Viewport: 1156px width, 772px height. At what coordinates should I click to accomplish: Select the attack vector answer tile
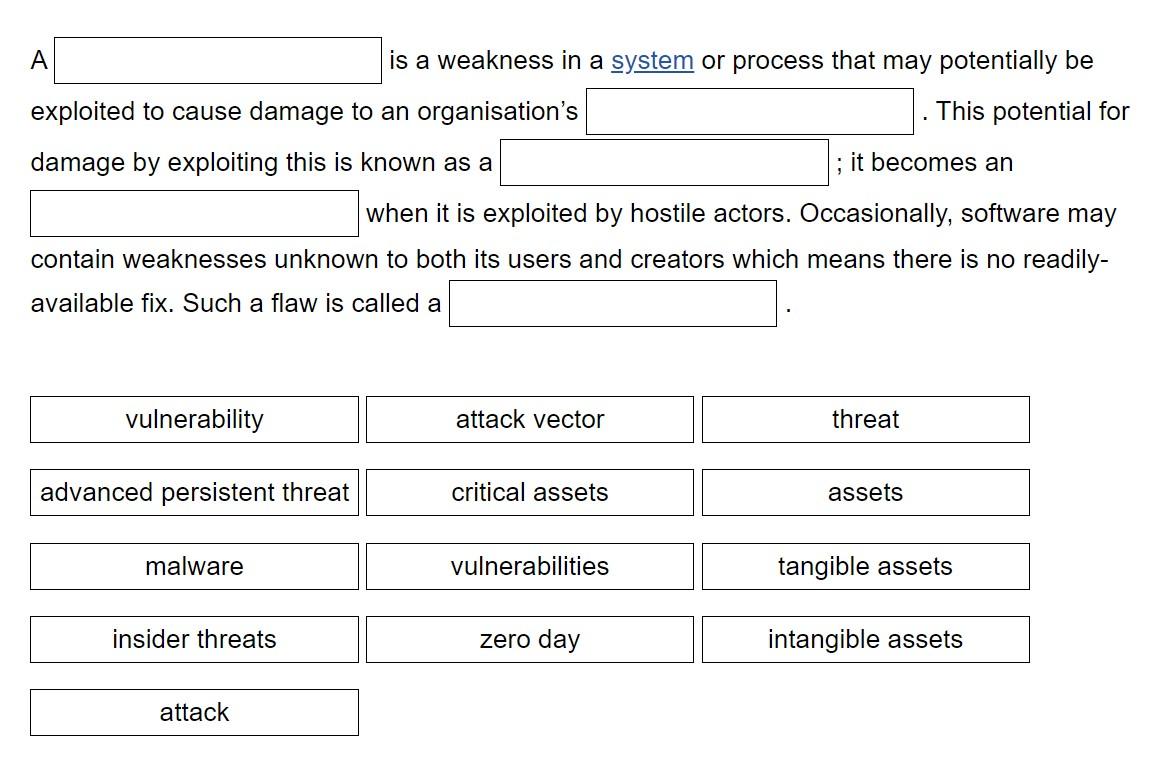point(529,419)
